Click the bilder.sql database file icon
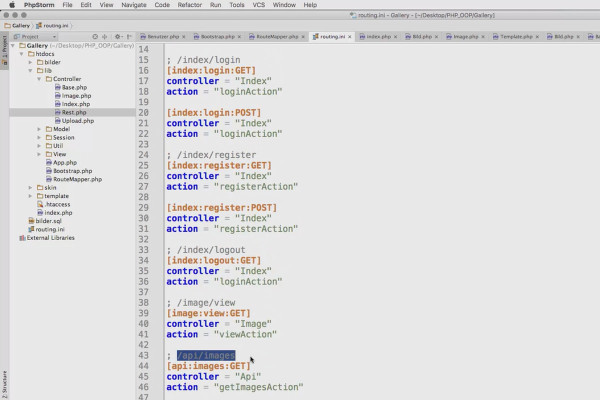 point(31,221)
